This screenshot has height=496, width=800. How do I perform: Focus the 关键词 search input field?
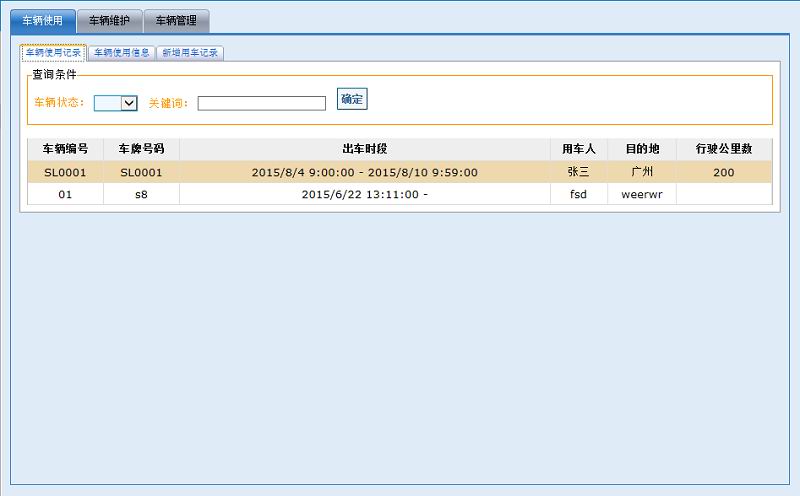(262, 103)
